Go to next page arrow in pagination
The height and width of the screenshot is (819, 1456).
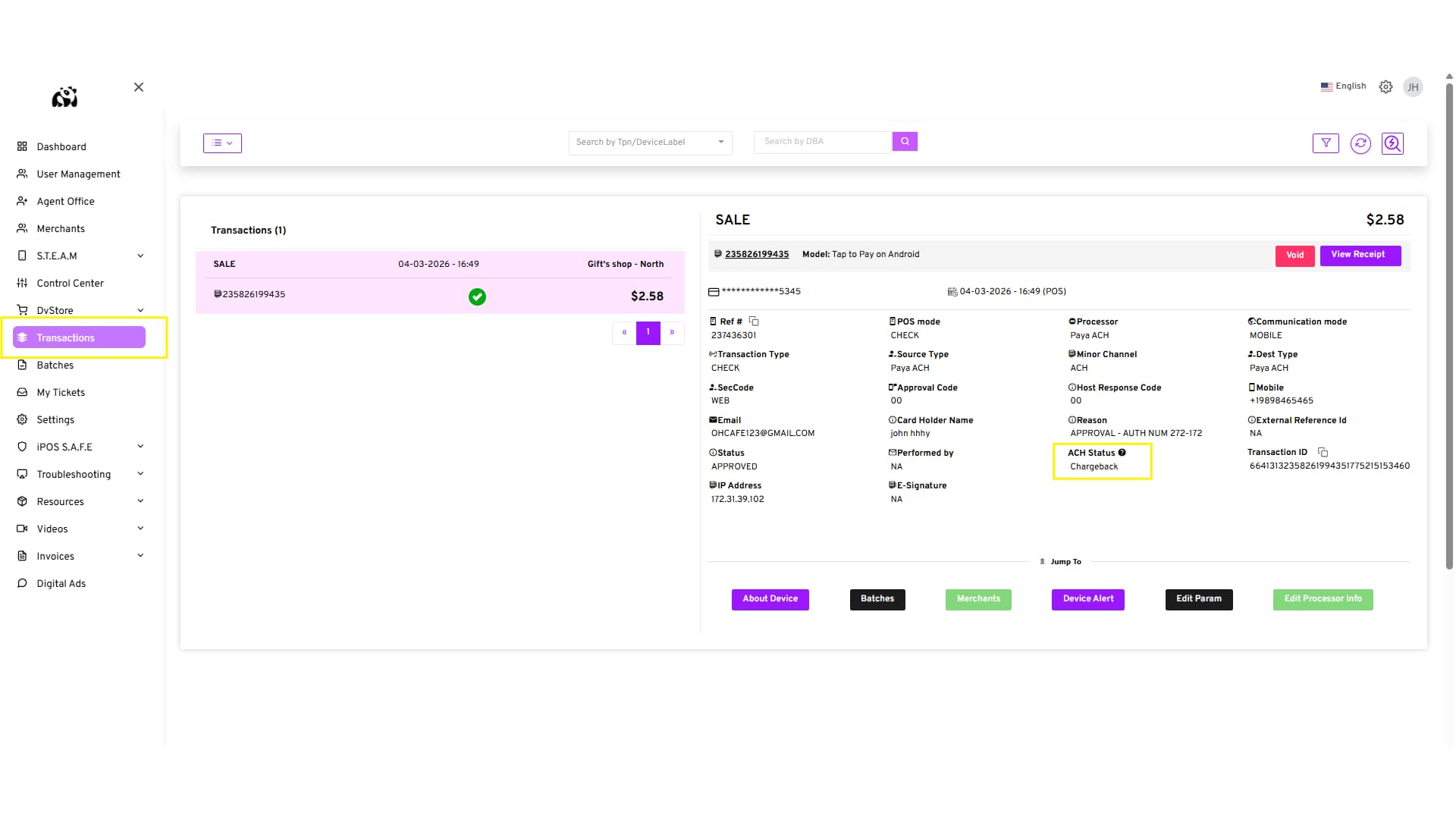[x=672, y=333]
